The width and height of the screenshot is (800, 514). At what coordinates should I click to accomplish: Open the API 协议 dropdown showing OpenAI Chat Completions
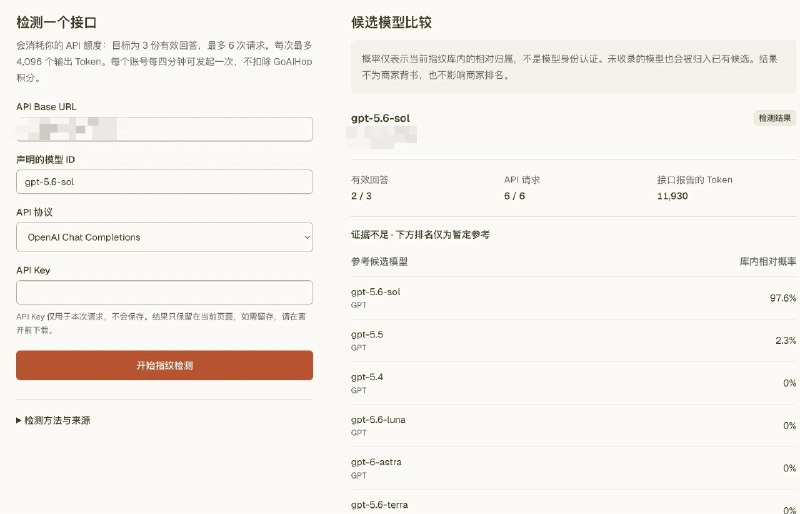coord(164,237)
